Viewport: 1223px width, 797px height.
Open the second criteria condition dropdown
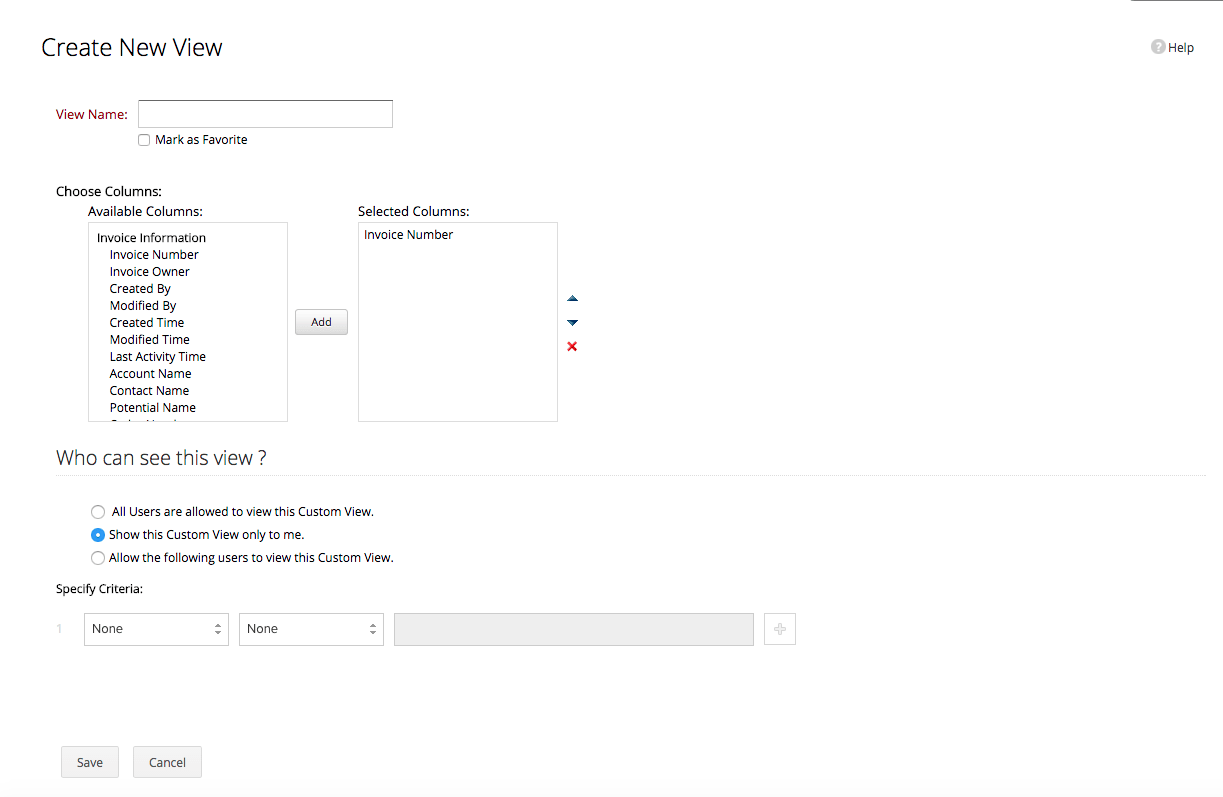(x=311, y=629)
